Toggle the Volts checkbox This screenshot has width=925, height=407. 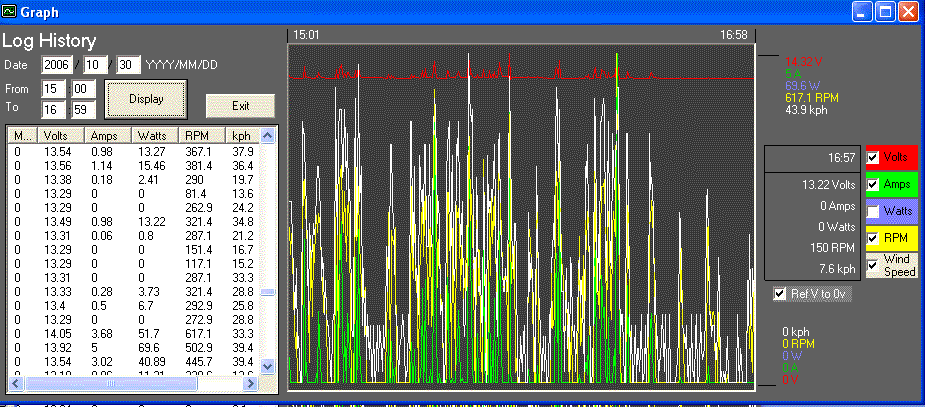tap(873, 158)
